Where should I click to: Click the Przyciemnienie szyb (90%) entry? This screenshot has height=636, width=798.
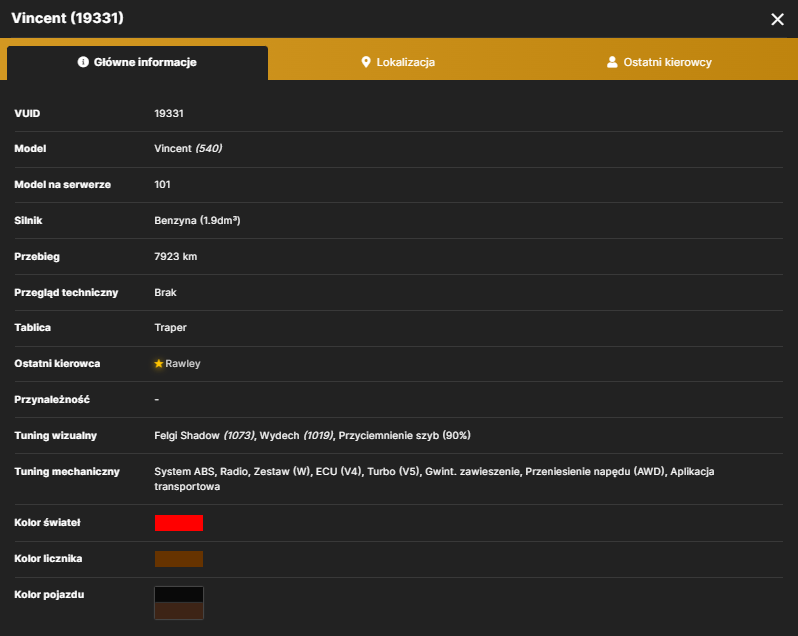click(x=405, y=436)
